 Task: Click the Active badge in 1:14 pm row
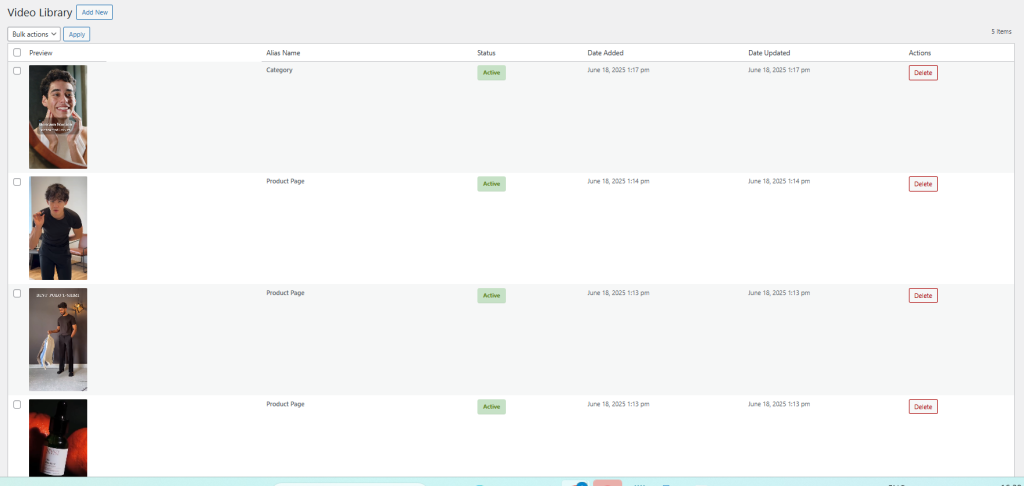tap(491, 184)
